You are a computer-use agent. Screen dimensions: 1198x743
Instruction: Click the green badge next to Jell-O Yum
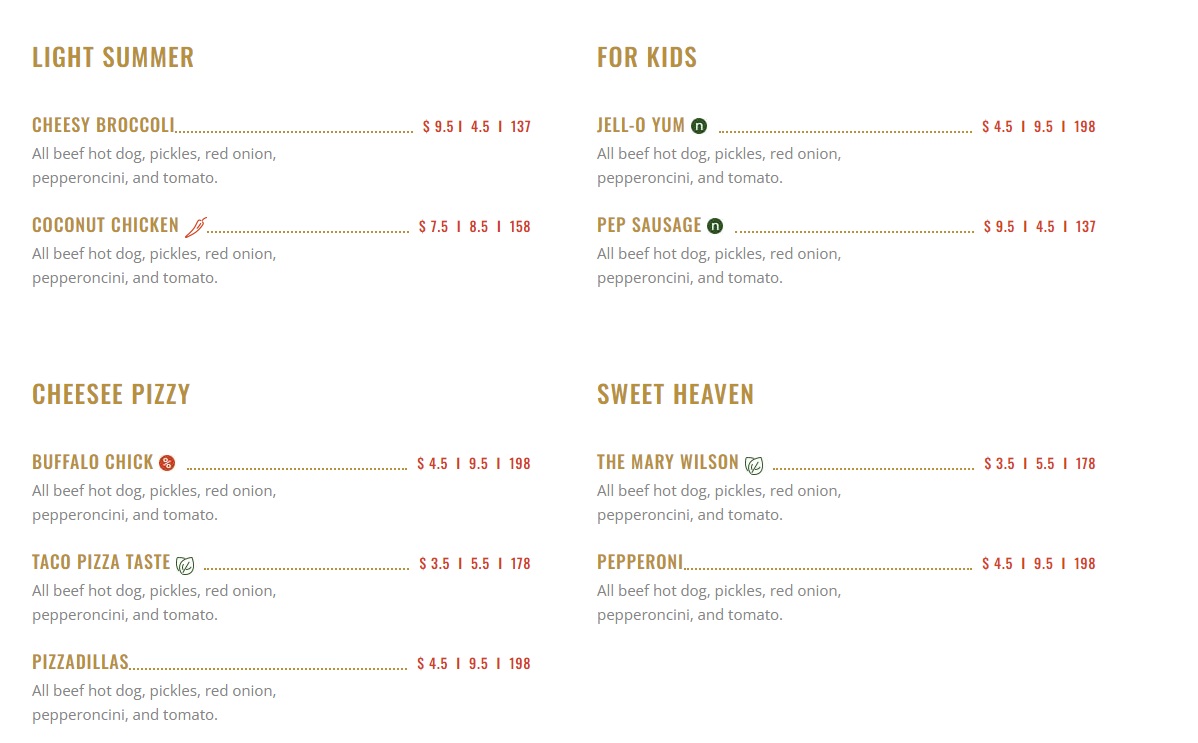pyautogui.click(x=699, y=126)
